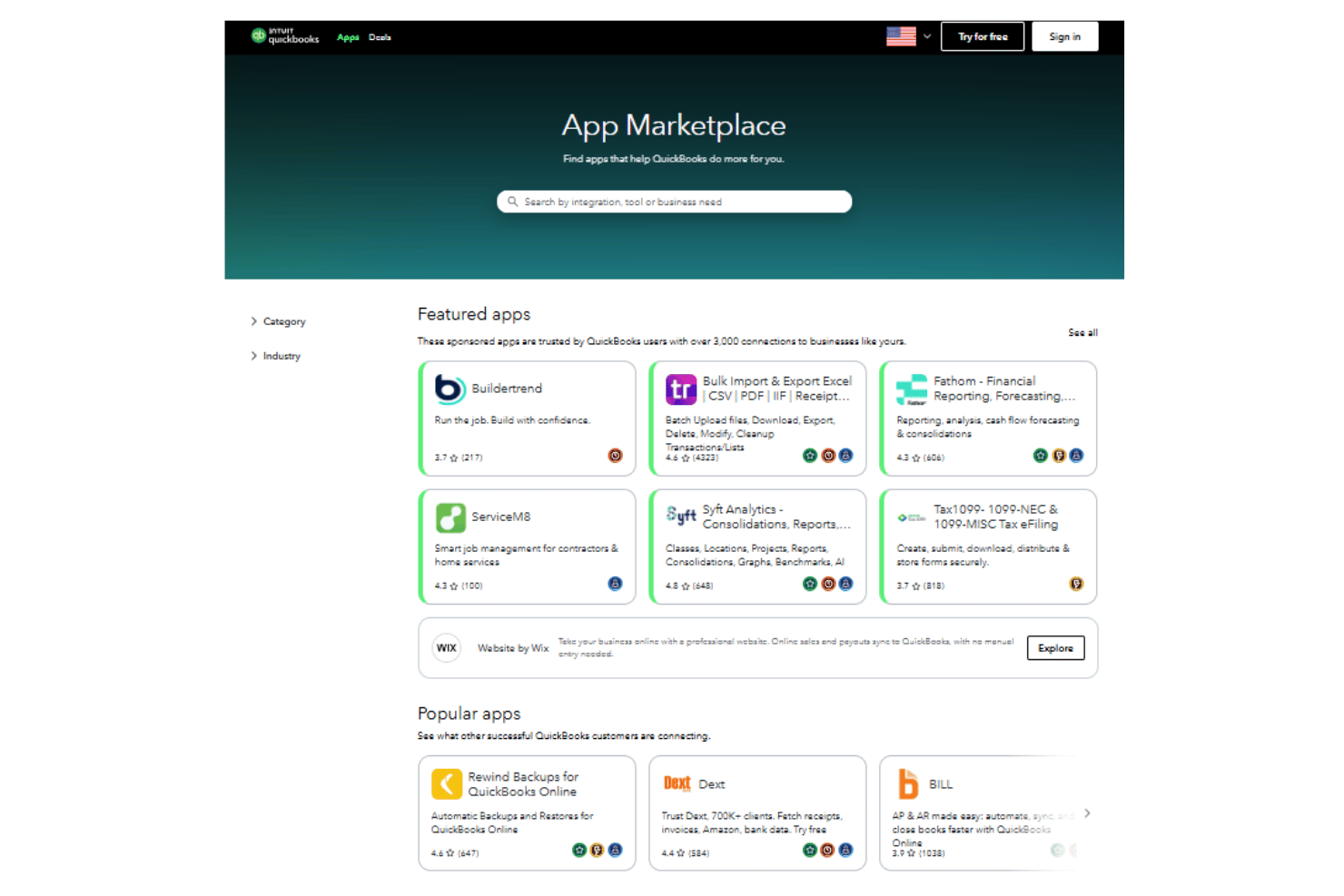Click the orange clock badge on Buildertrend card

(615, 456)
